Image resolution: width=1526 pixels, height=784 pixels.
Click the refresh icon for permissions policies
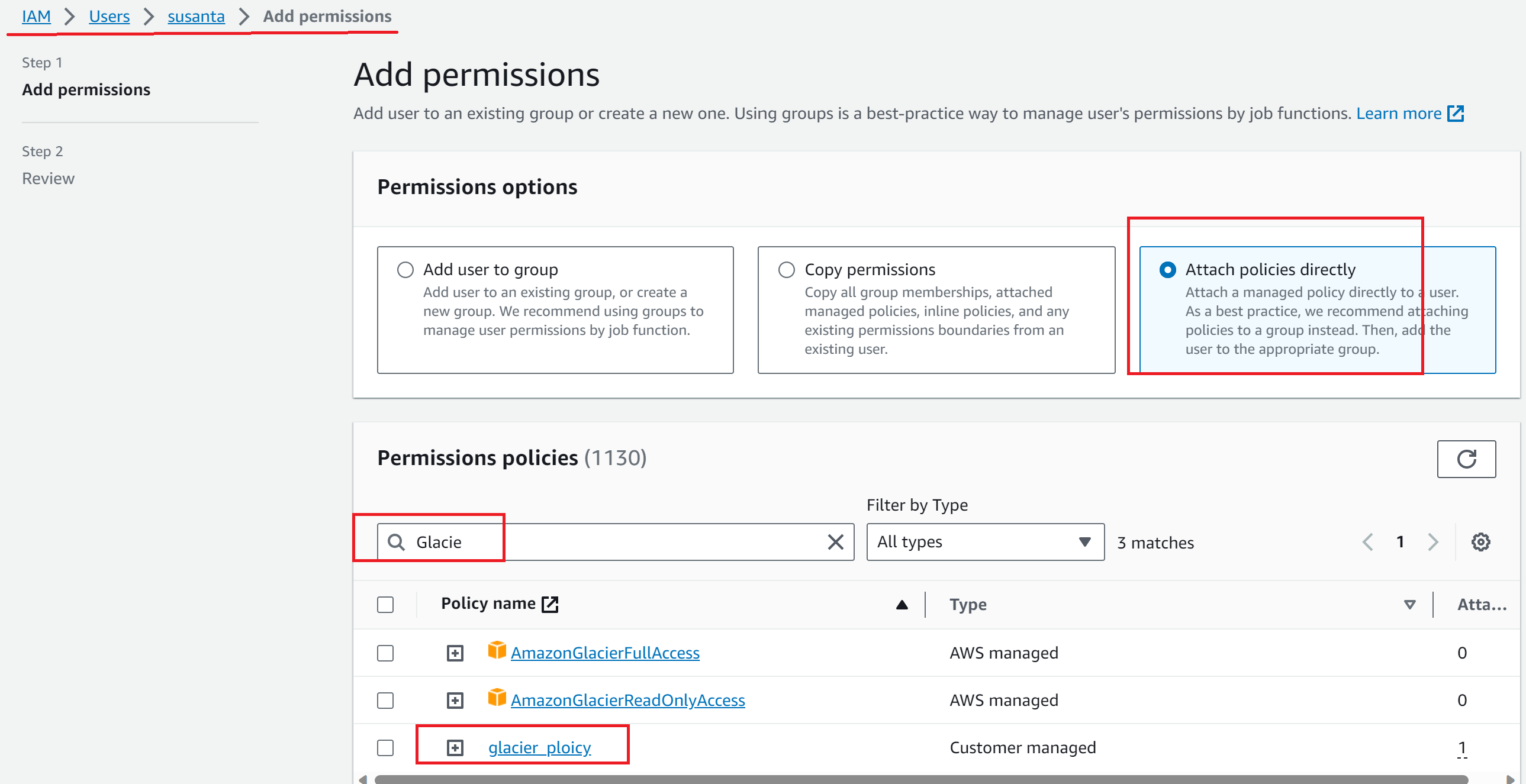click(x=1467, y=458)
